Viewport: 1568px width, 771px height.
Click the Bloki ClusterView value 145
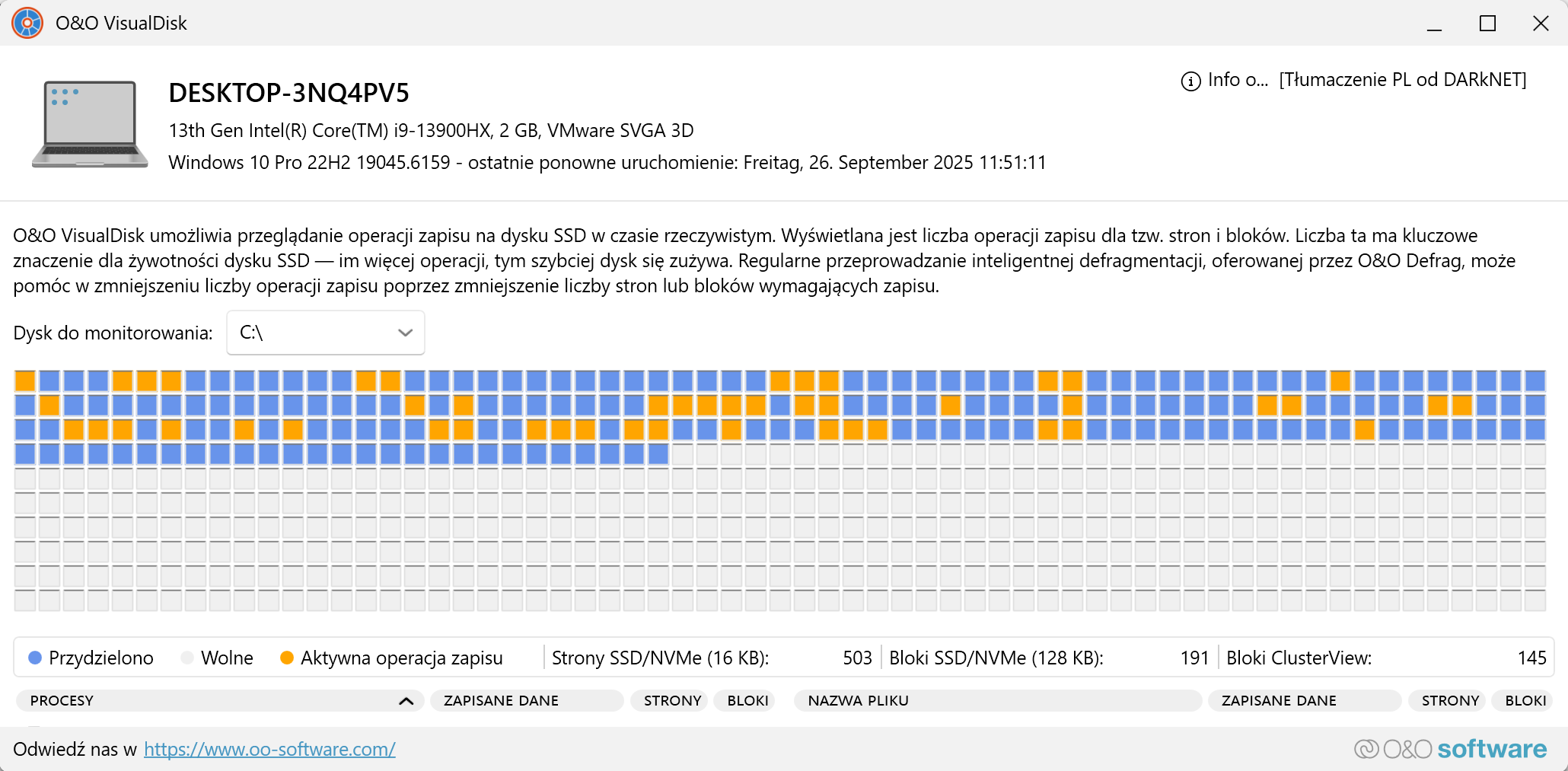click(1531, 658)
